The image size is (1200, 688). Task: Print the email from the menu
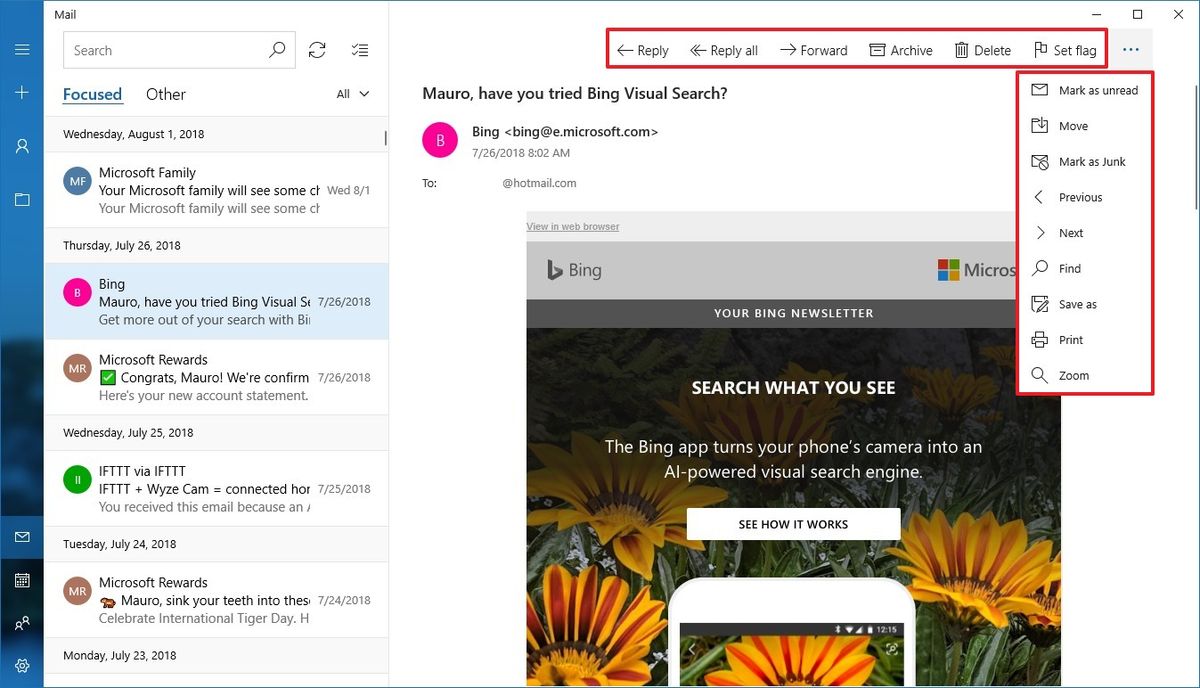(x=1072, y=339)
